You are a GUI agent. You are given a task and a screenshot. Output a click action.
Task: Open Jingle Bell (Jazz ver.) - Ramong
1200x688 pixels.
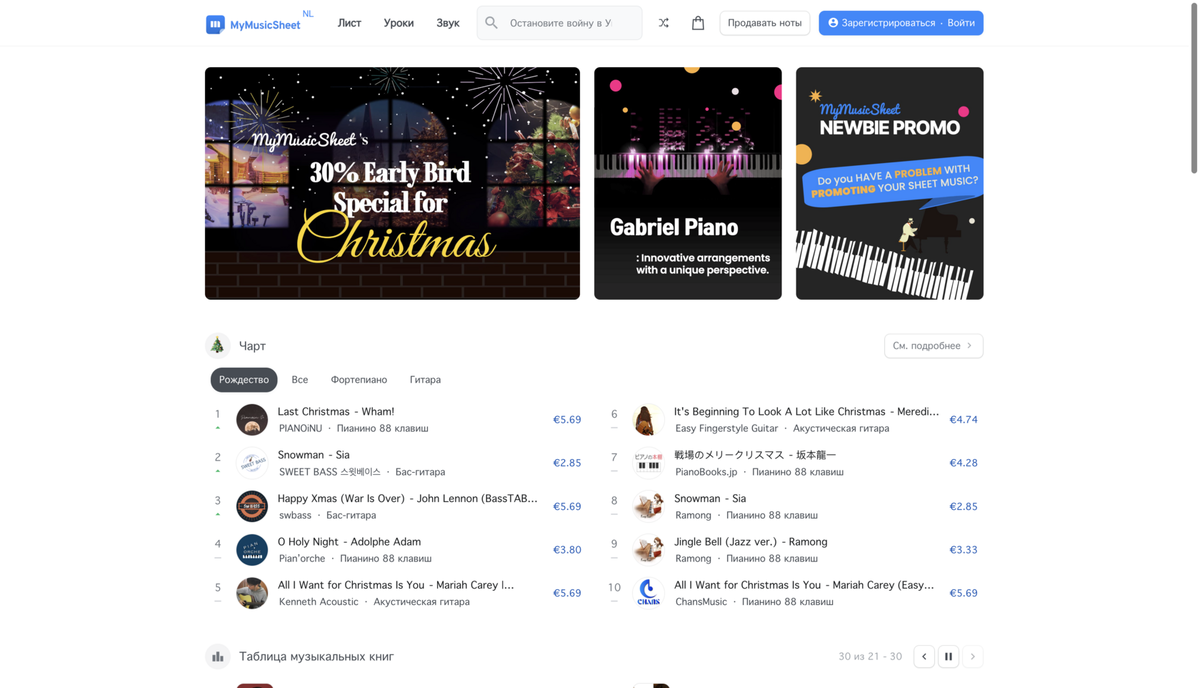pos(751,542)
